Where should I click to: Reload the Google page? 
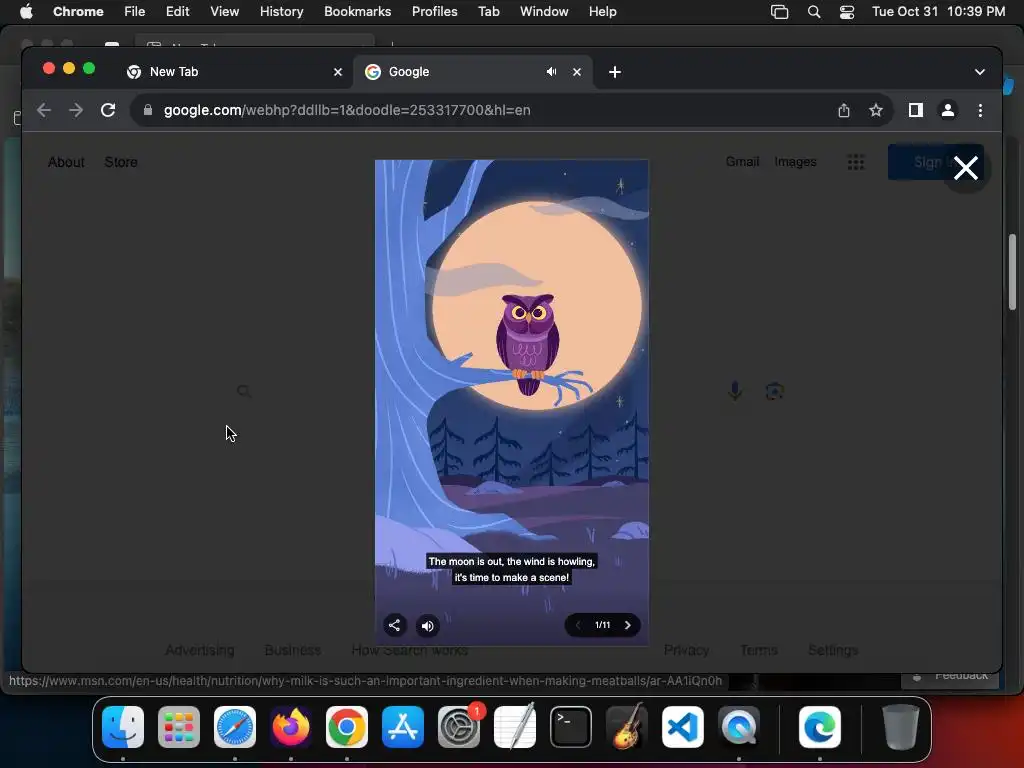click(x=108, y=110)
